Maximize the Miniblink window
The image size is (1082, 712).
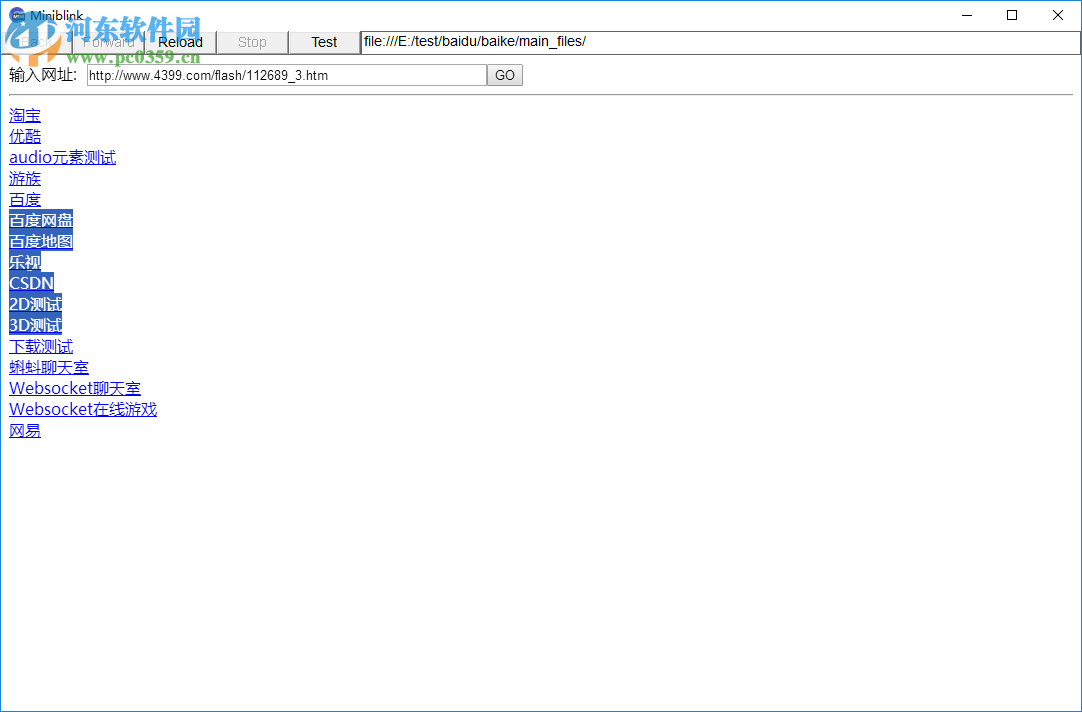coord(1012,15)
